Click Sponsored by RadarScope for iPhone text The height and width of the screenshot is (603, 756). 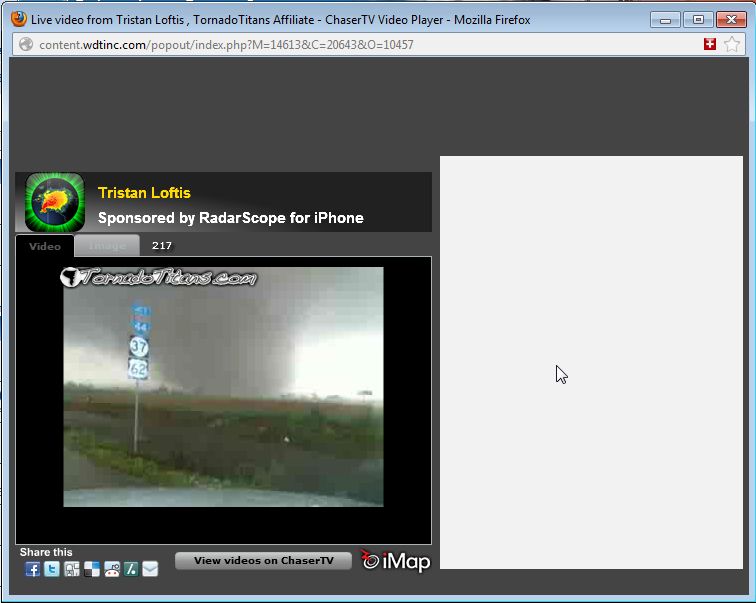coord(230,218)
